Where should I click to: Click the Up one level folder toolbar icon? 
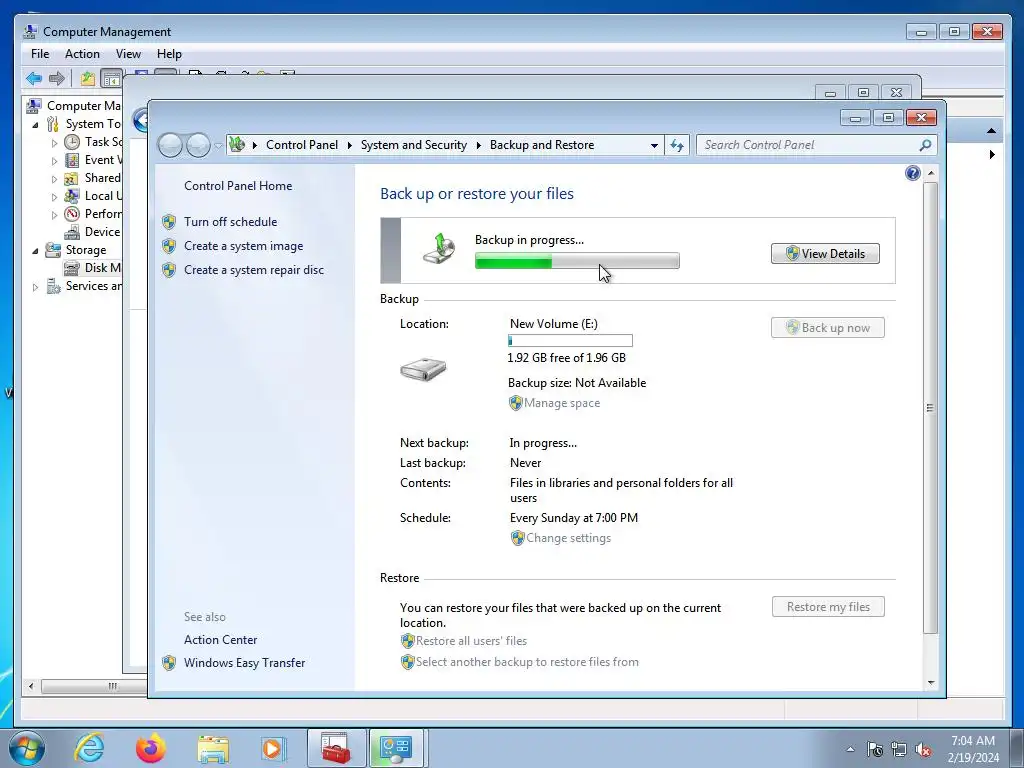pyautogui.click(x=88, y=79)
